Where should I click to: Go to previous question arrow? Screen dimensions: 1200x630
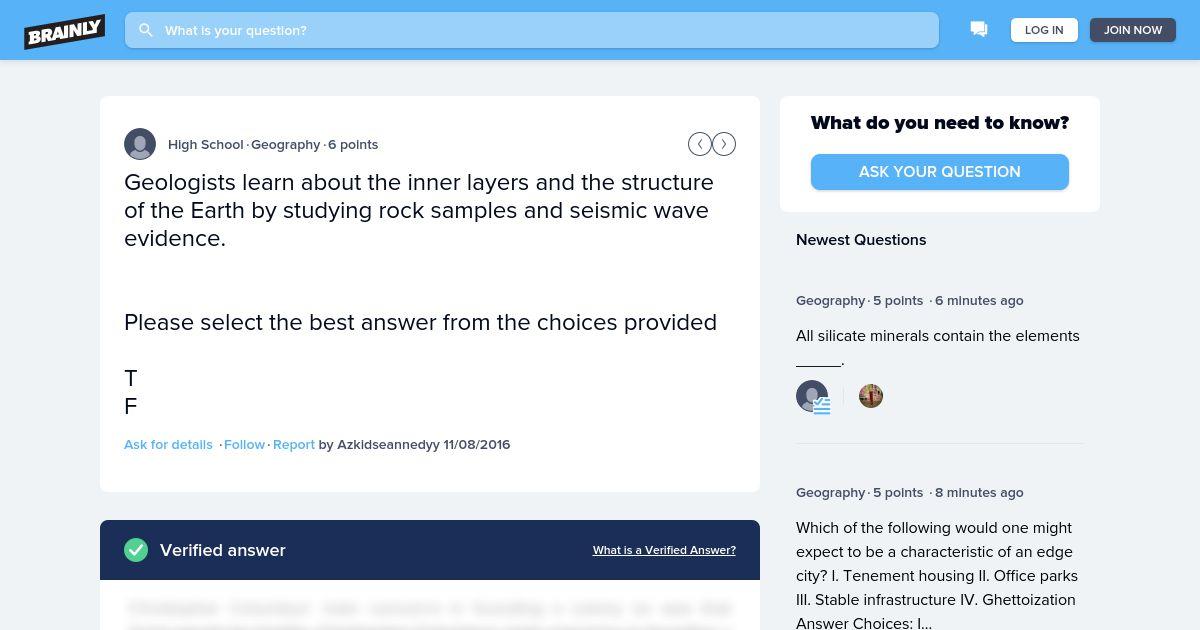coord(700,144)
